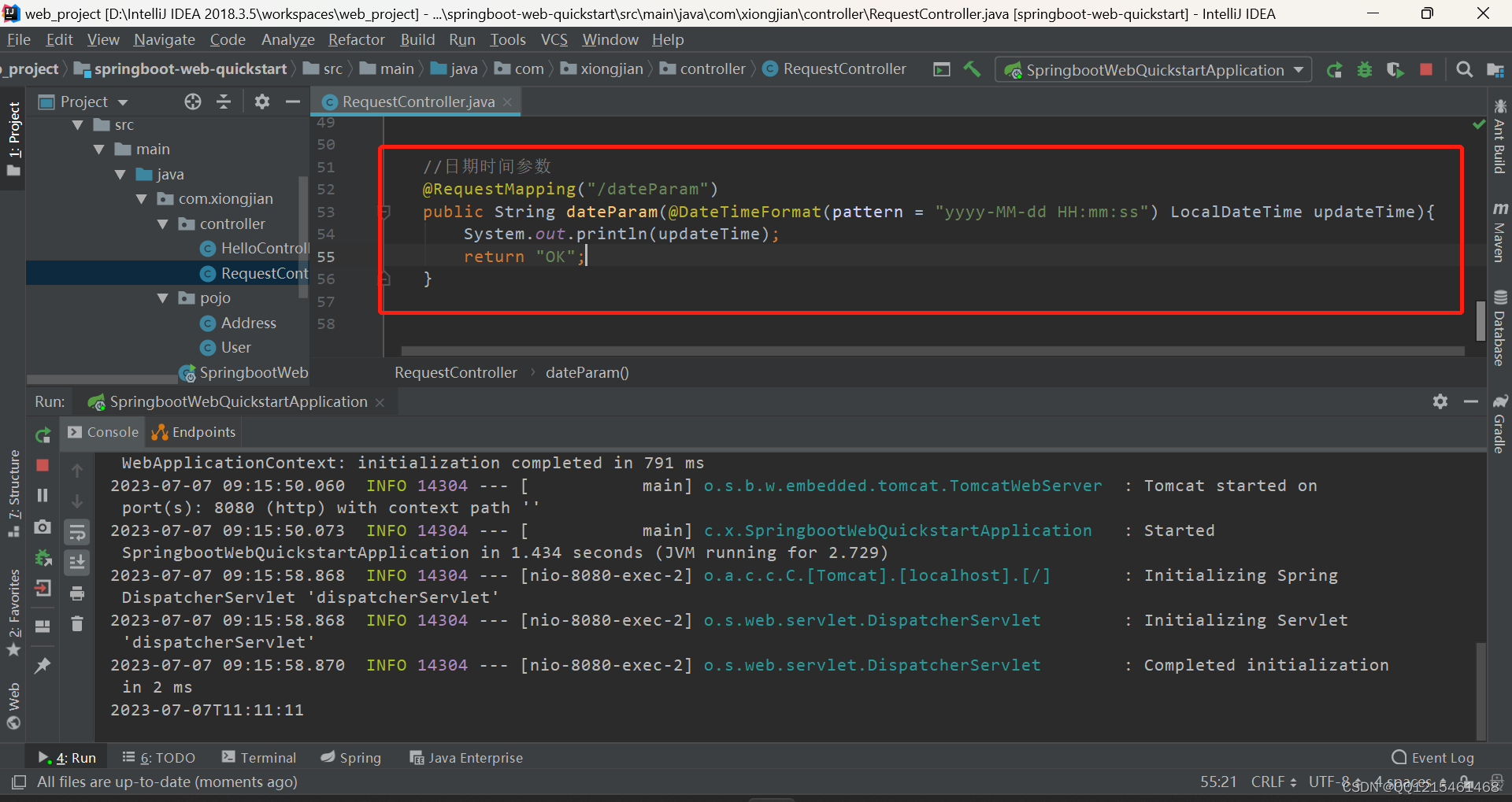Click the red Stop icon in top toolbar

point(1426,69)
